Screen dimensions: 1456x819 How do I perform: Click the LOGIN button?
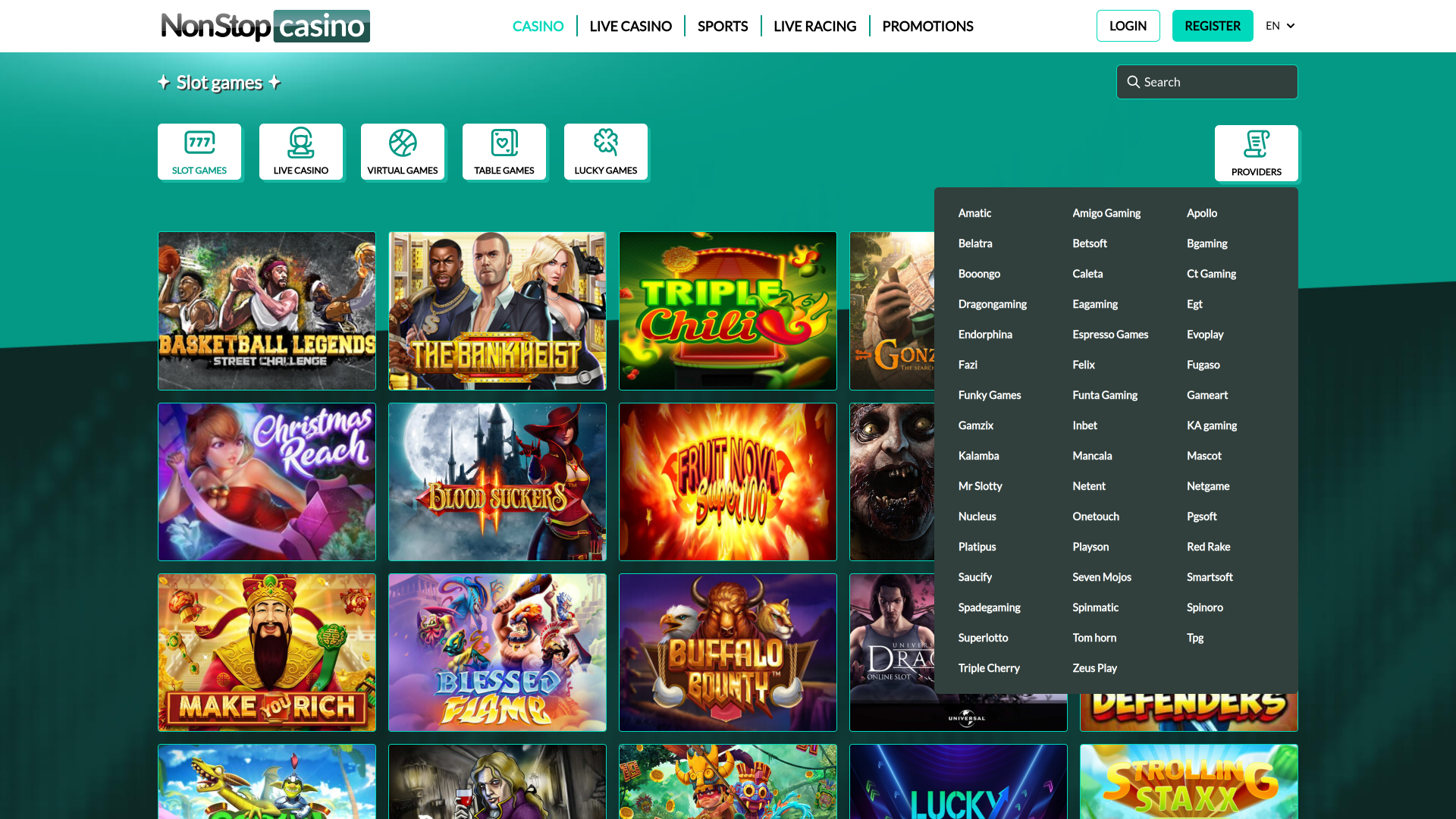tap(1128, 25)
